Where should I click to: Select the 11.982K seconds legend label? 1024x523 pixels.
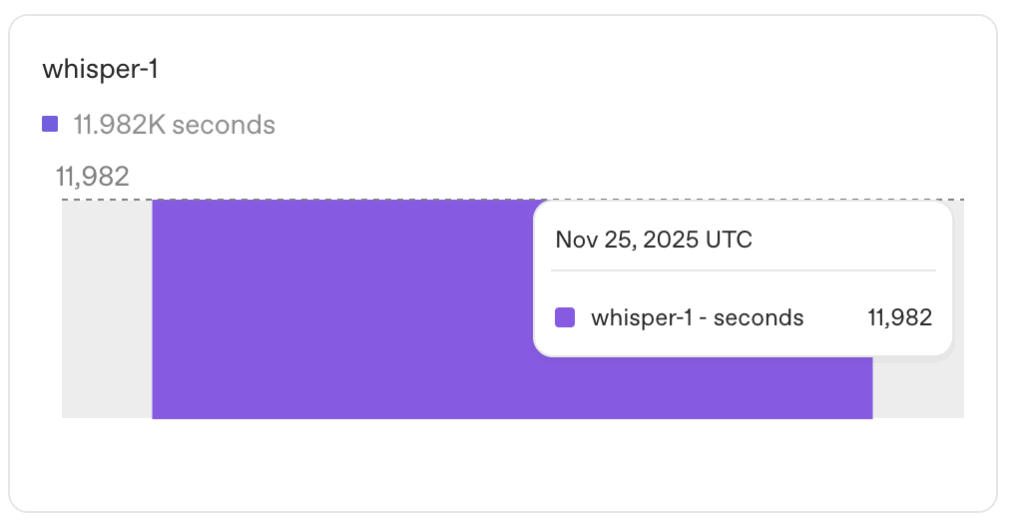[x=174, y=125]
